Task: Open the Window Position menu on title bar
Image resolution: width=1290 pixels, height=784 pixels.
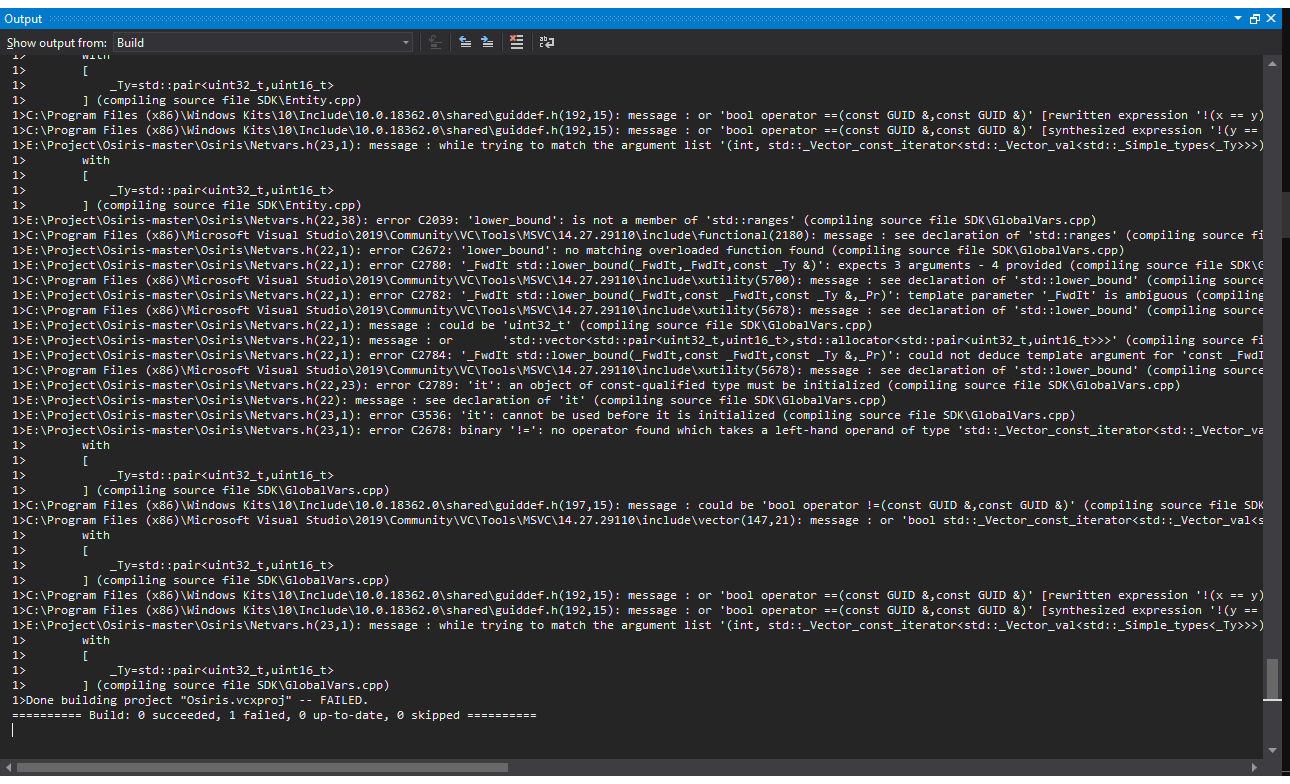Action: pos(1238,18)
